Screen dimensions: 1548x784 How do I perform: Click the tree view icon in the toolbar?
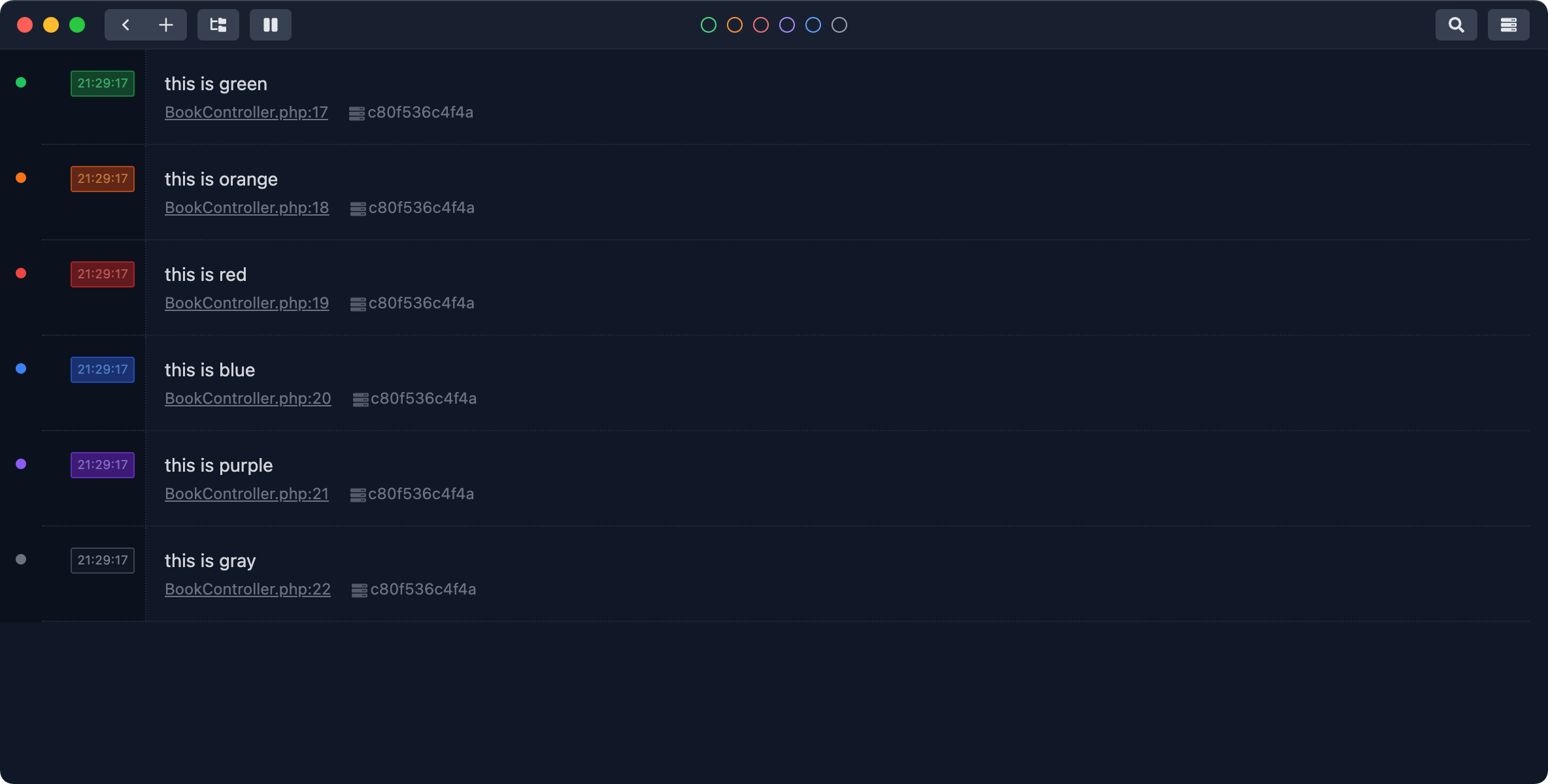click(218, 25)
